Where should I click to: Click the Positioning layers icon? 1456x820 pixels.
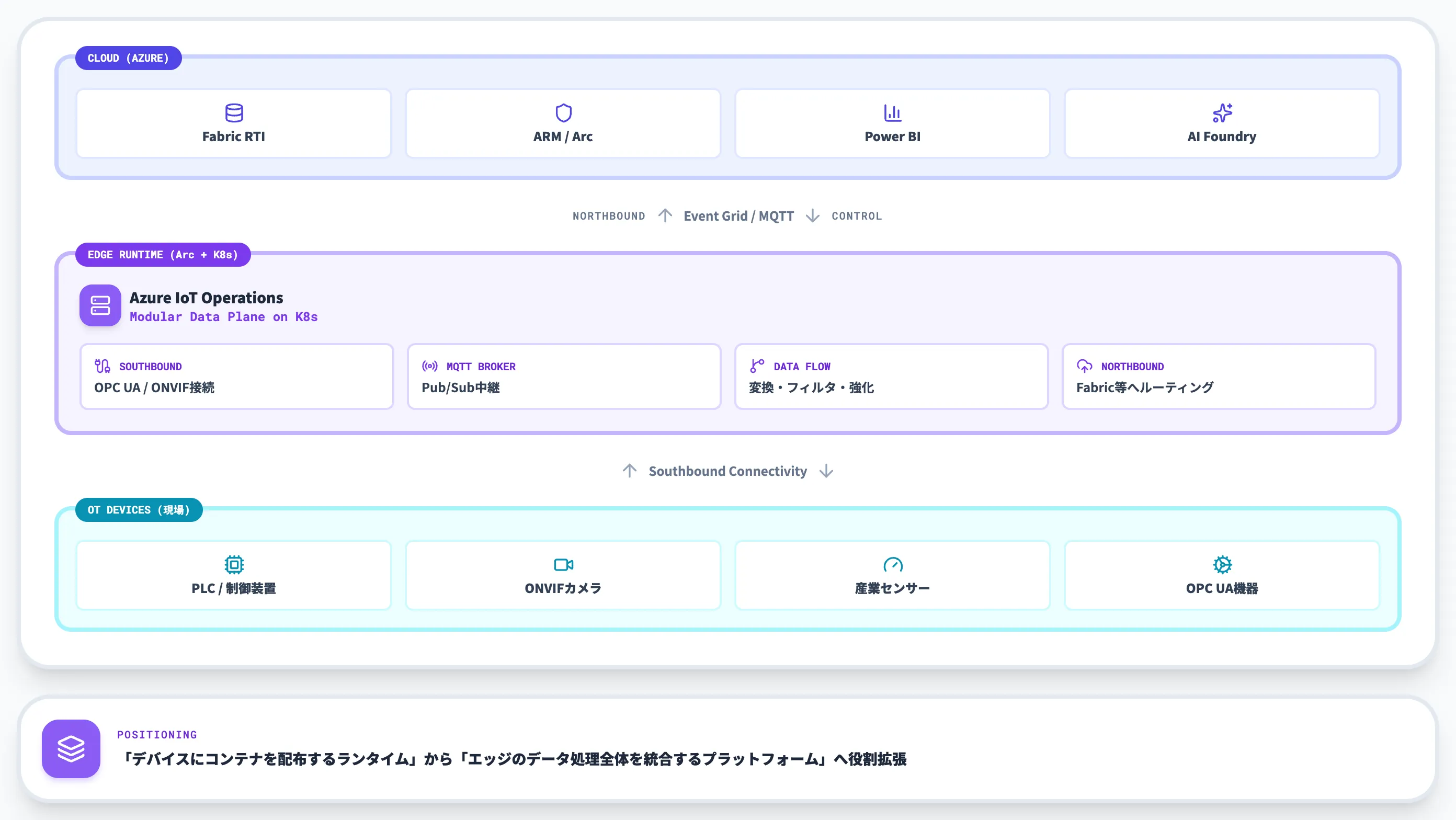(x=71, y=749)
